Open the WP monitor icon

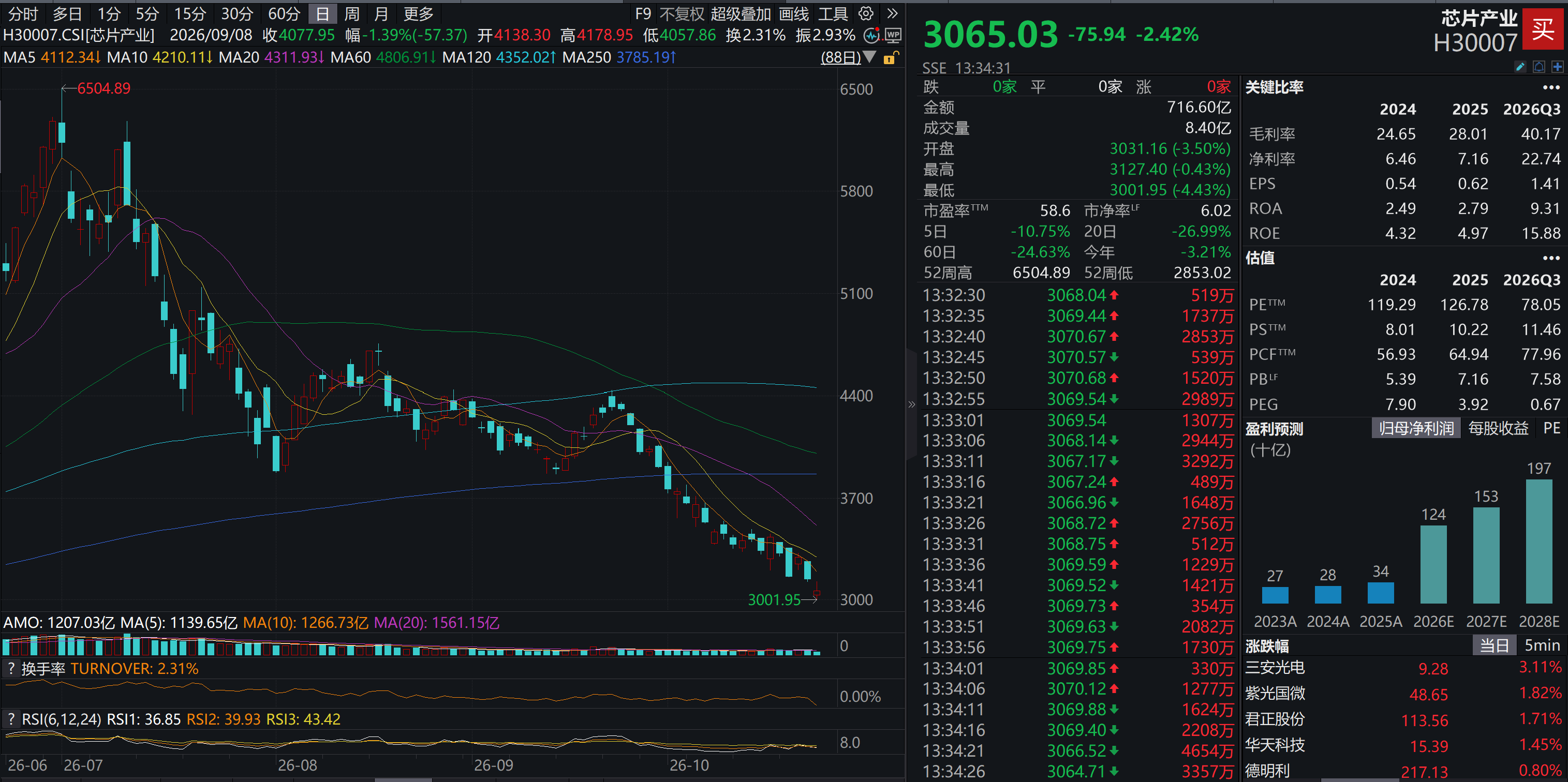[x=893, y=35]
